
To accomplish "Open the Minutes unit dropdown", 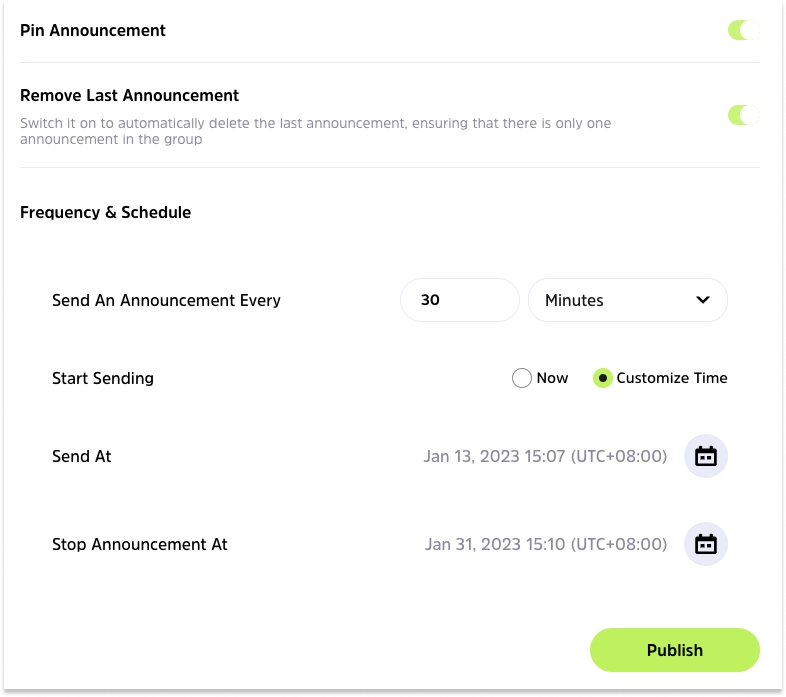I will [x=627, y=300].
